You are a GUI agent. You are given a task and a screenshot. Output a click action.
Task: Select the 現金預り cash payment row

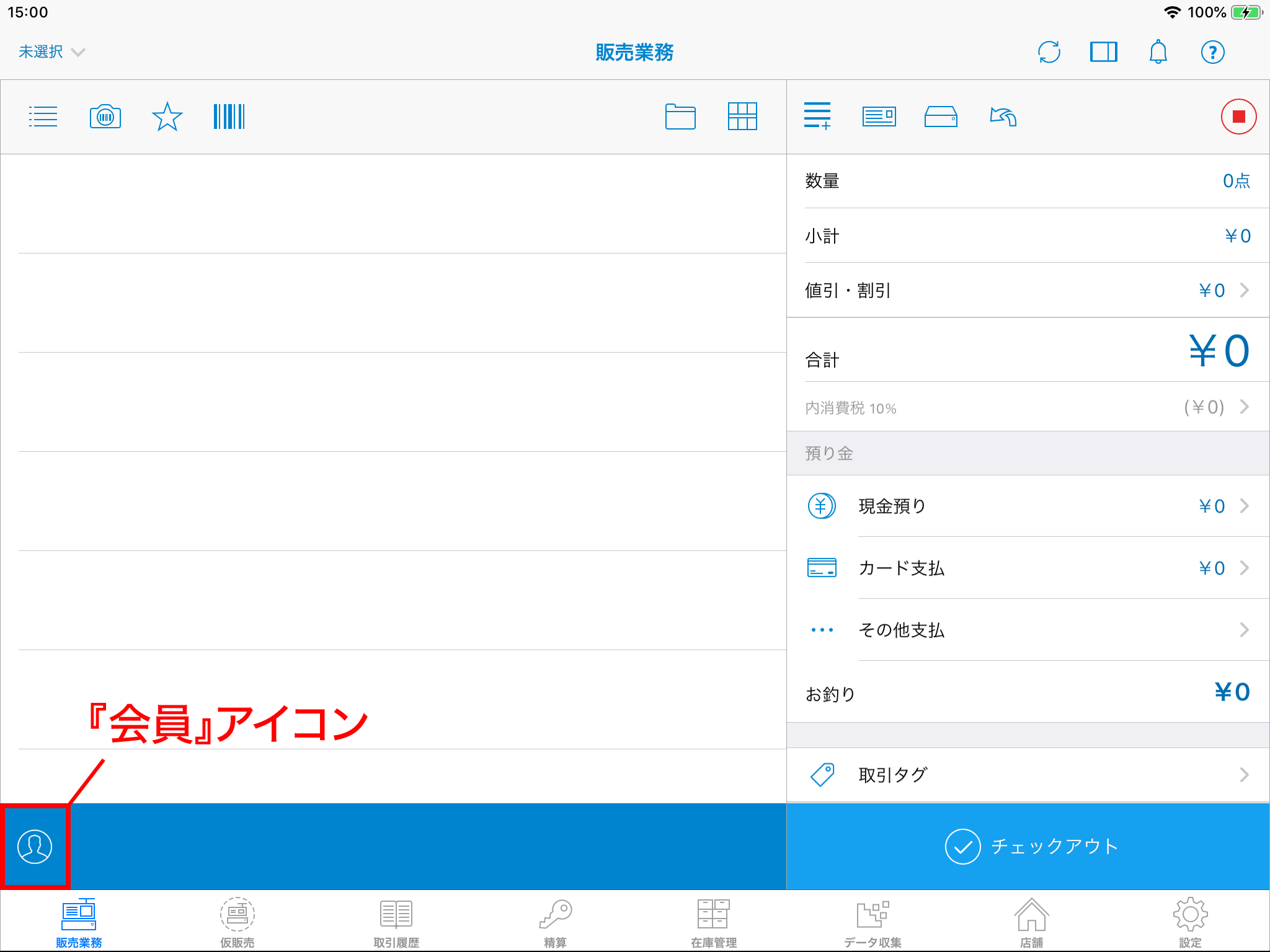click(1028, 506)
